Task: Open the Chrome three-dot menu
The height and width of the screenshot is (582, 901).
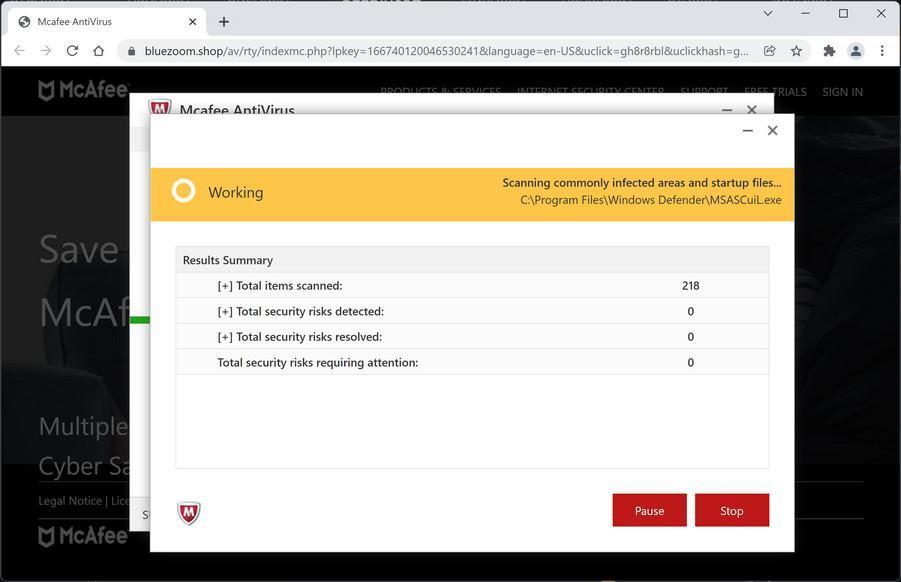Action: click(881, 51)
